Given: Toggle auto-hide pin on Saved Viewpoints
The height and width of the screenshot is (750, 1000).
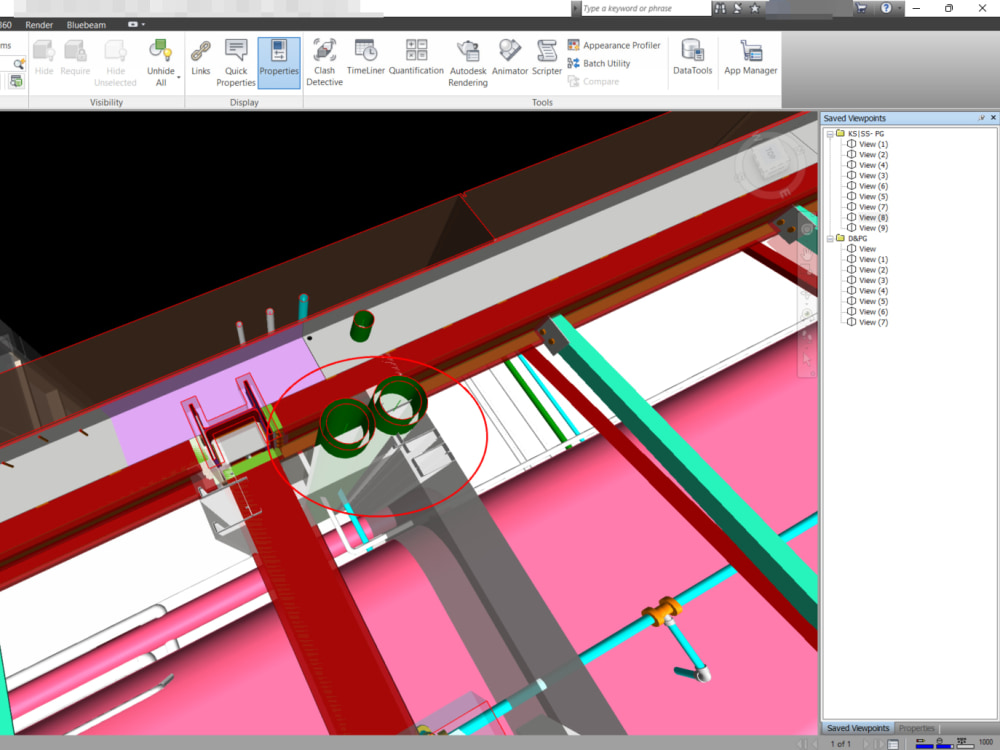Looking at the screenshot, I should click(982, 118).
